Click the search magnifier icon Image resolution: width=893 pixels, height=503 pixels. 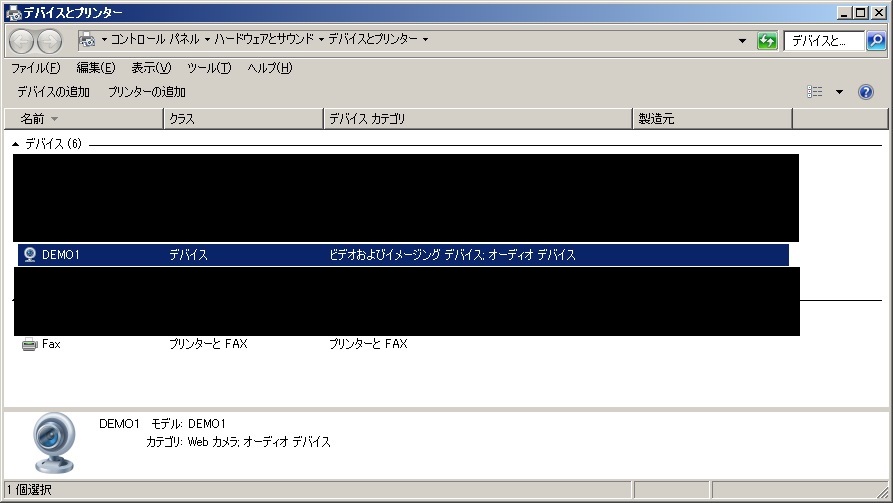coord(876,40)
